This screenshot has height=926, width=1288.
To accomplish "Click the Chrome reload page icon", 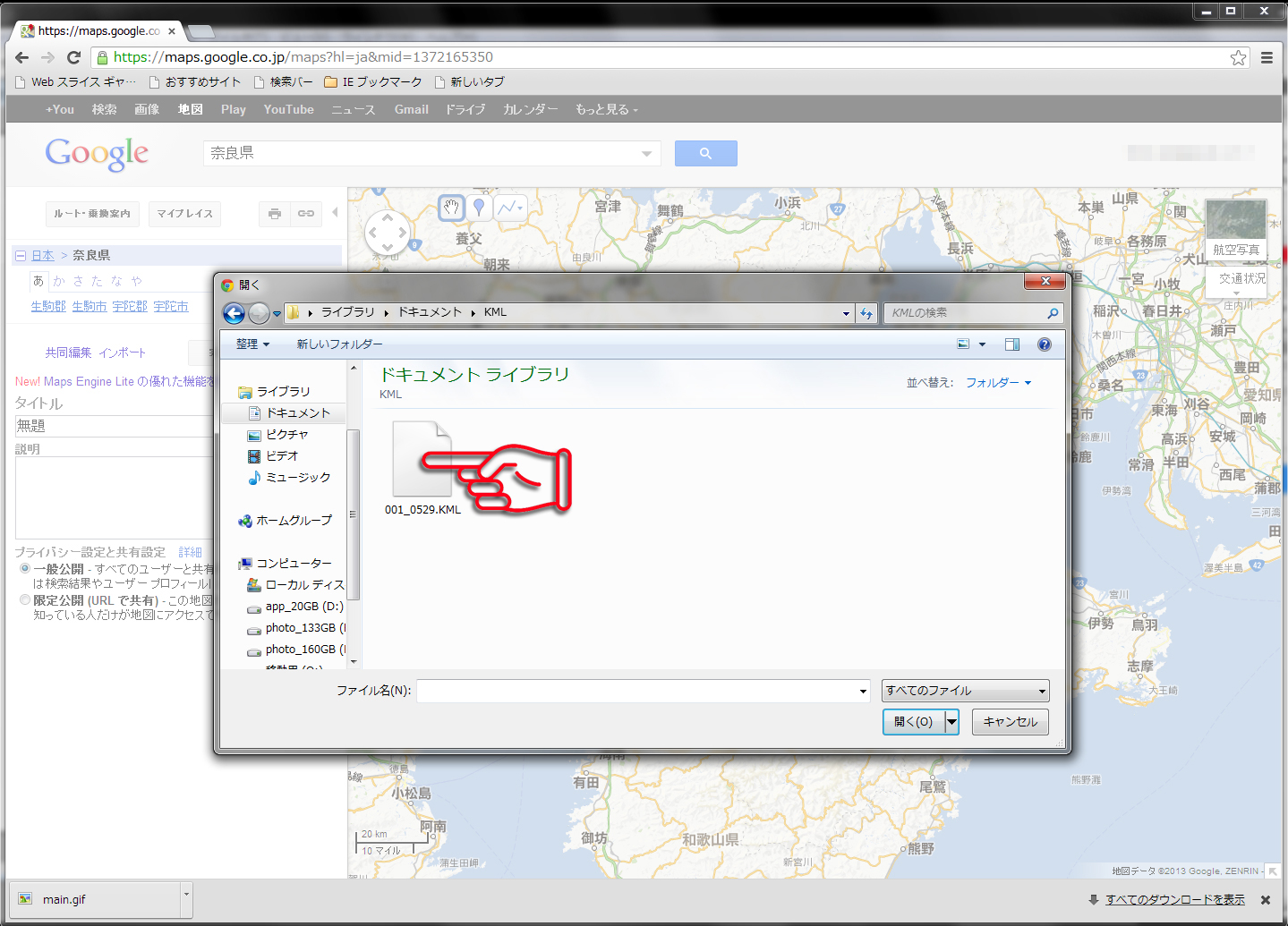I will (74, 57).
